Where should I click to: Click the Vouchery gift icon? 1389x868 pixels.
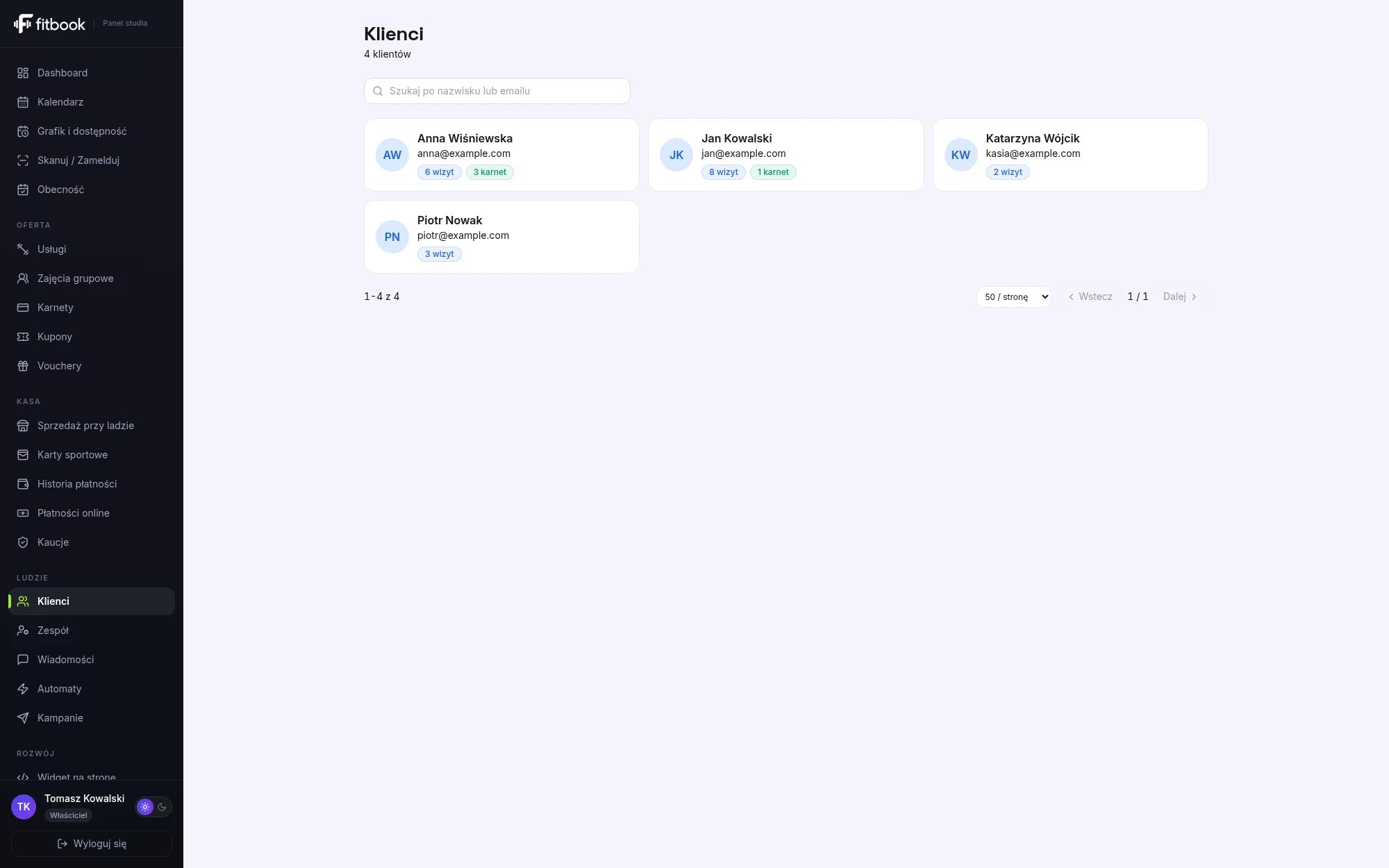(23, 366)
